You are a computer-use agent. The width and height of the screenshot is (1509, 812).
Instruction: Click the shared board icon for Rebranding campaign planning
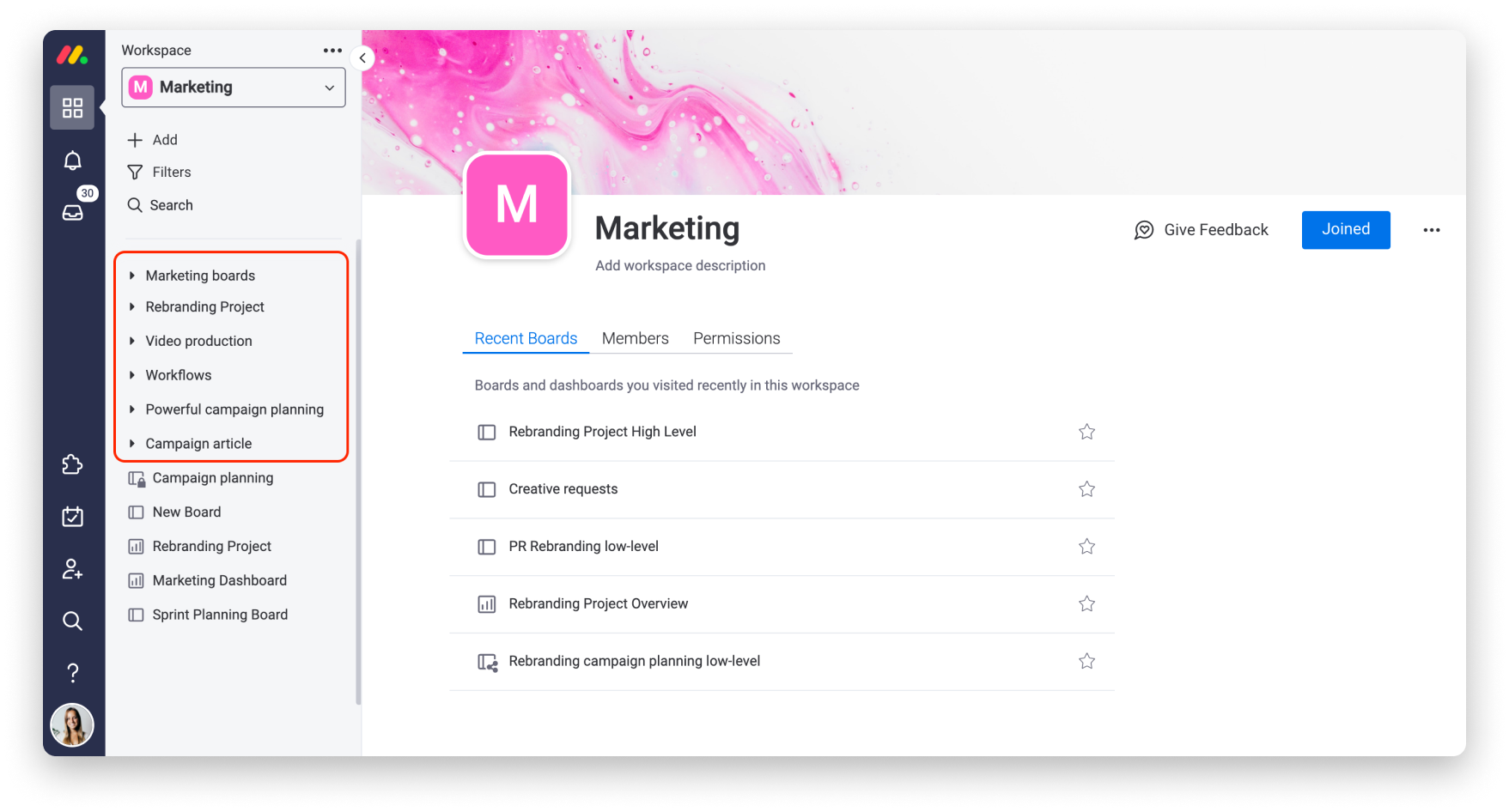[487, 663]
